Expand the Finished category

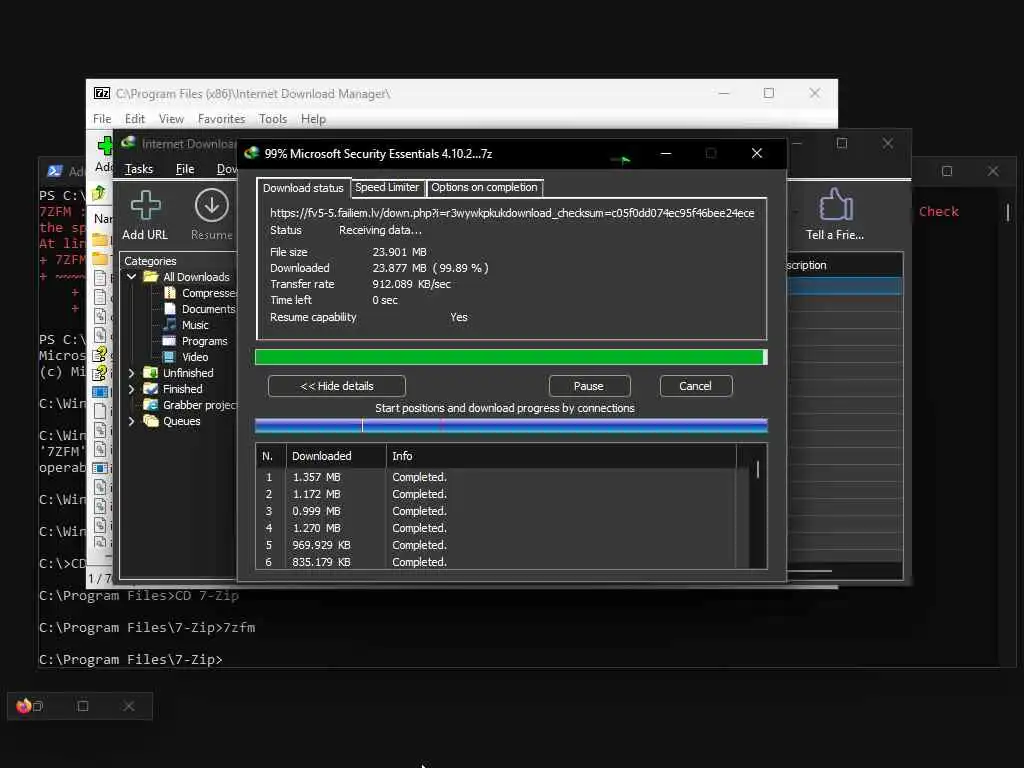(131, 389)
